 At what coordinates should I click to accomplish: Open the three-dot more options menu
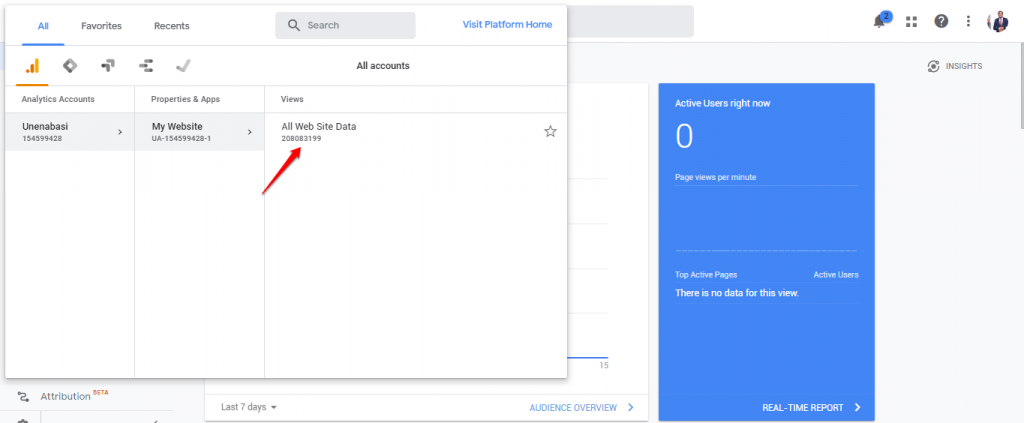[968, 21]
